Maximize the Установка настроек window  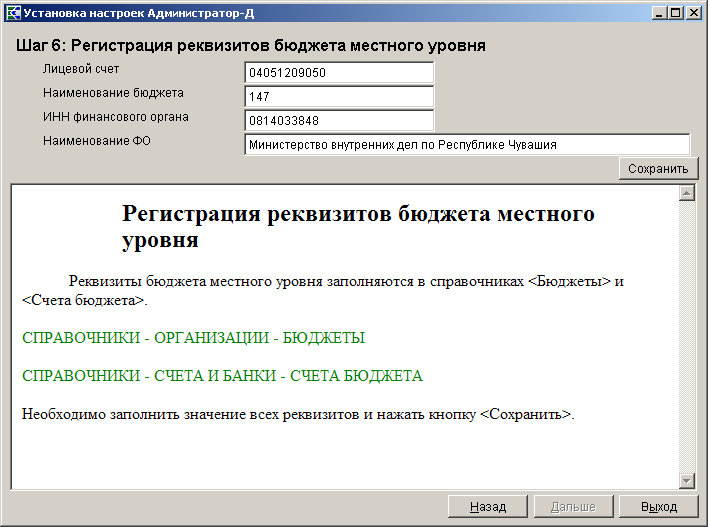676,13
